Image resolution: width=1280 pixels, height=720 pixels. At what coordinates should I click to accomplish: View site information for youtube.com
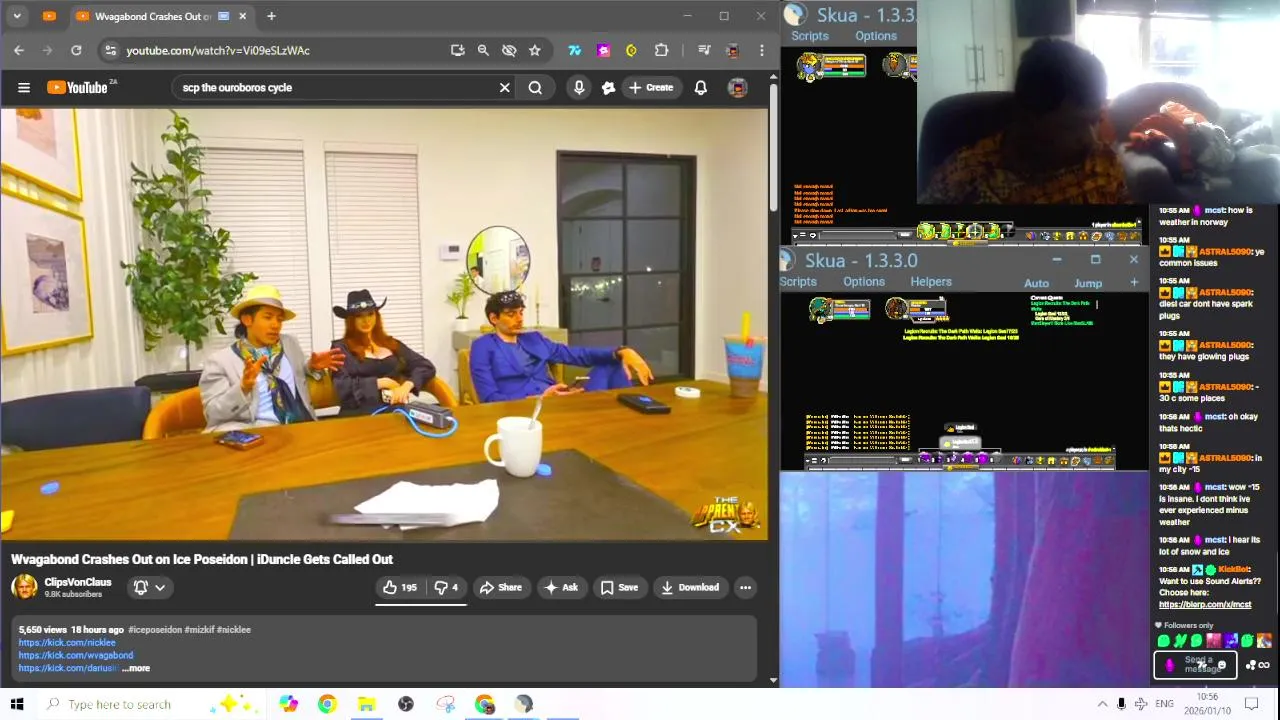pyautogui.click(x=110, y=50)
